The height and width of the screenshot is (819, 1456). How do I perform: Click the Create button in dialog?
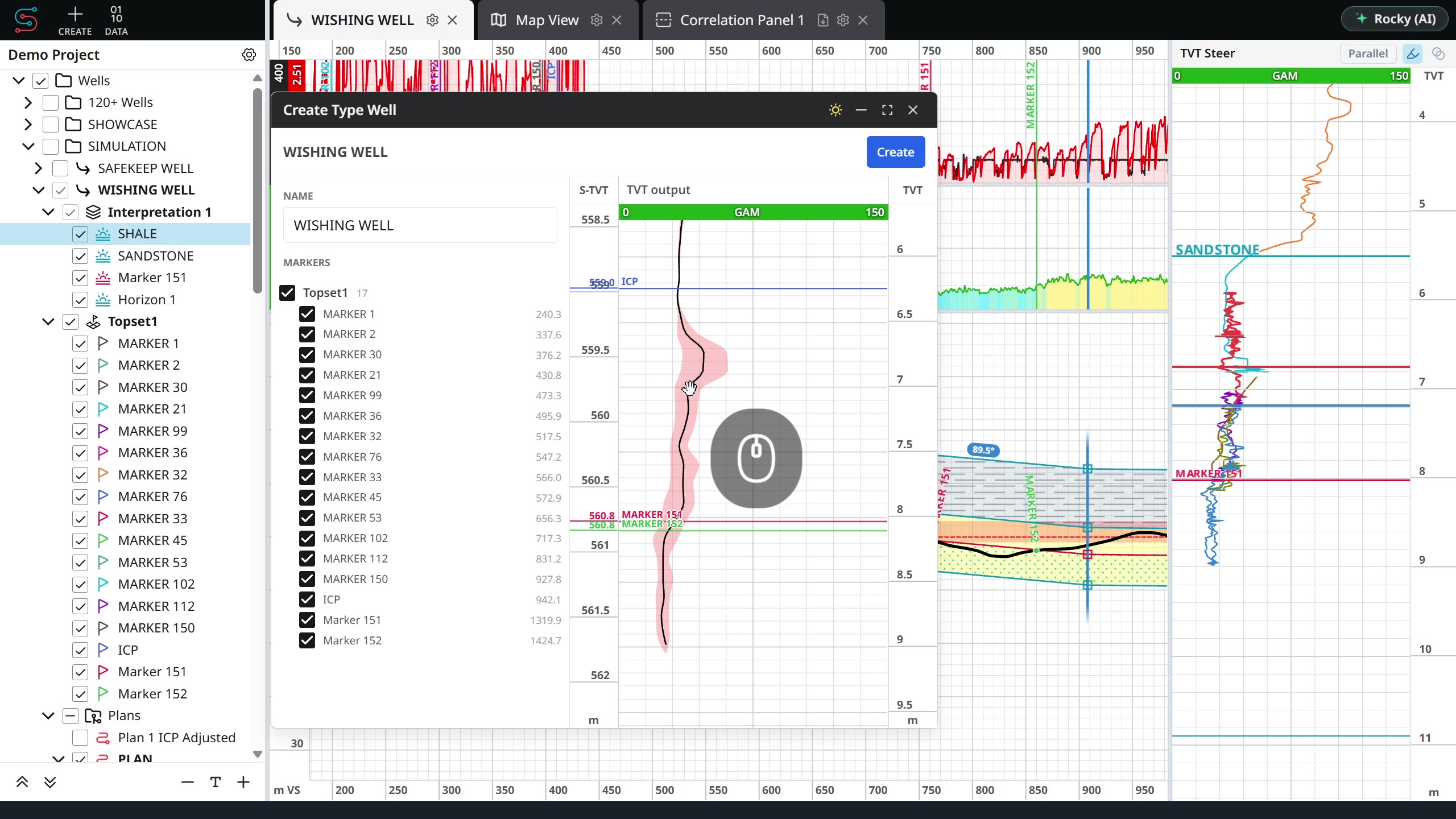[x=895, y=152]
